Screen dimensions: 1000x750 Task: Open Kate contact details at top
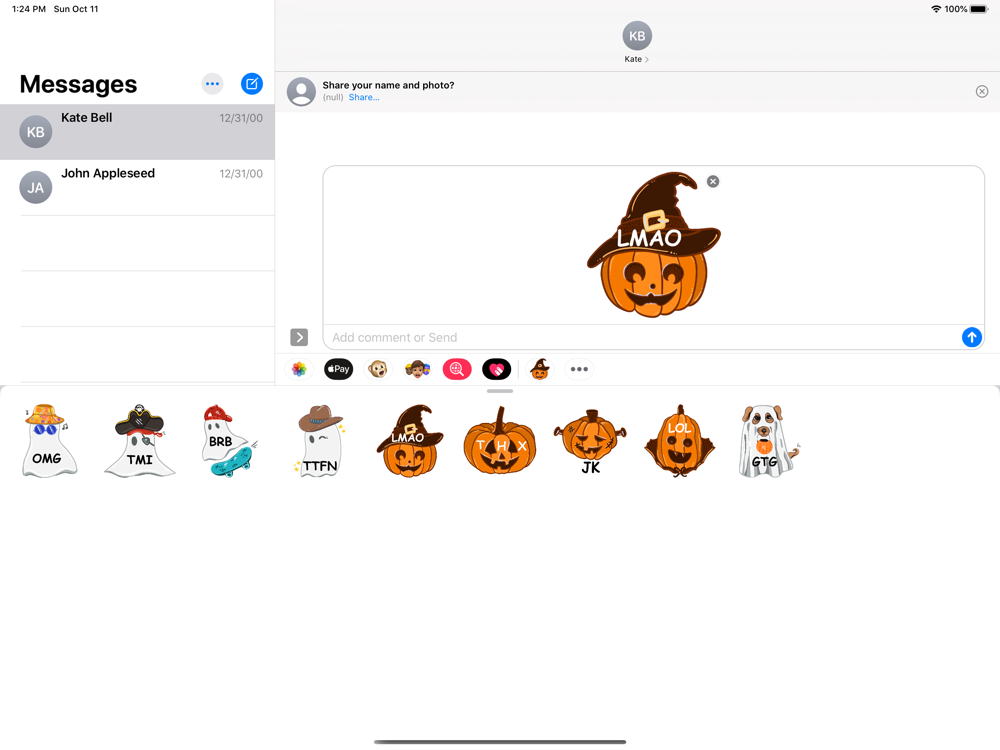click(636, 59)
